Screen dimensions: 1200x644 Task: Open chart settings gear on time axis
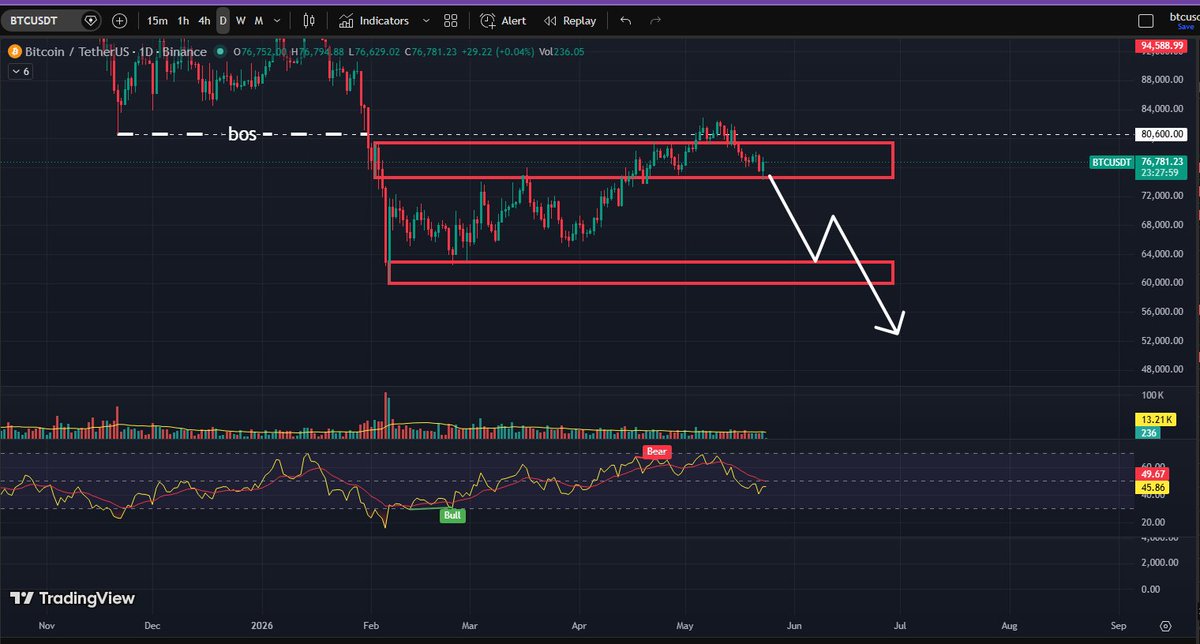pyautogui.click(x=1165, y=625)
